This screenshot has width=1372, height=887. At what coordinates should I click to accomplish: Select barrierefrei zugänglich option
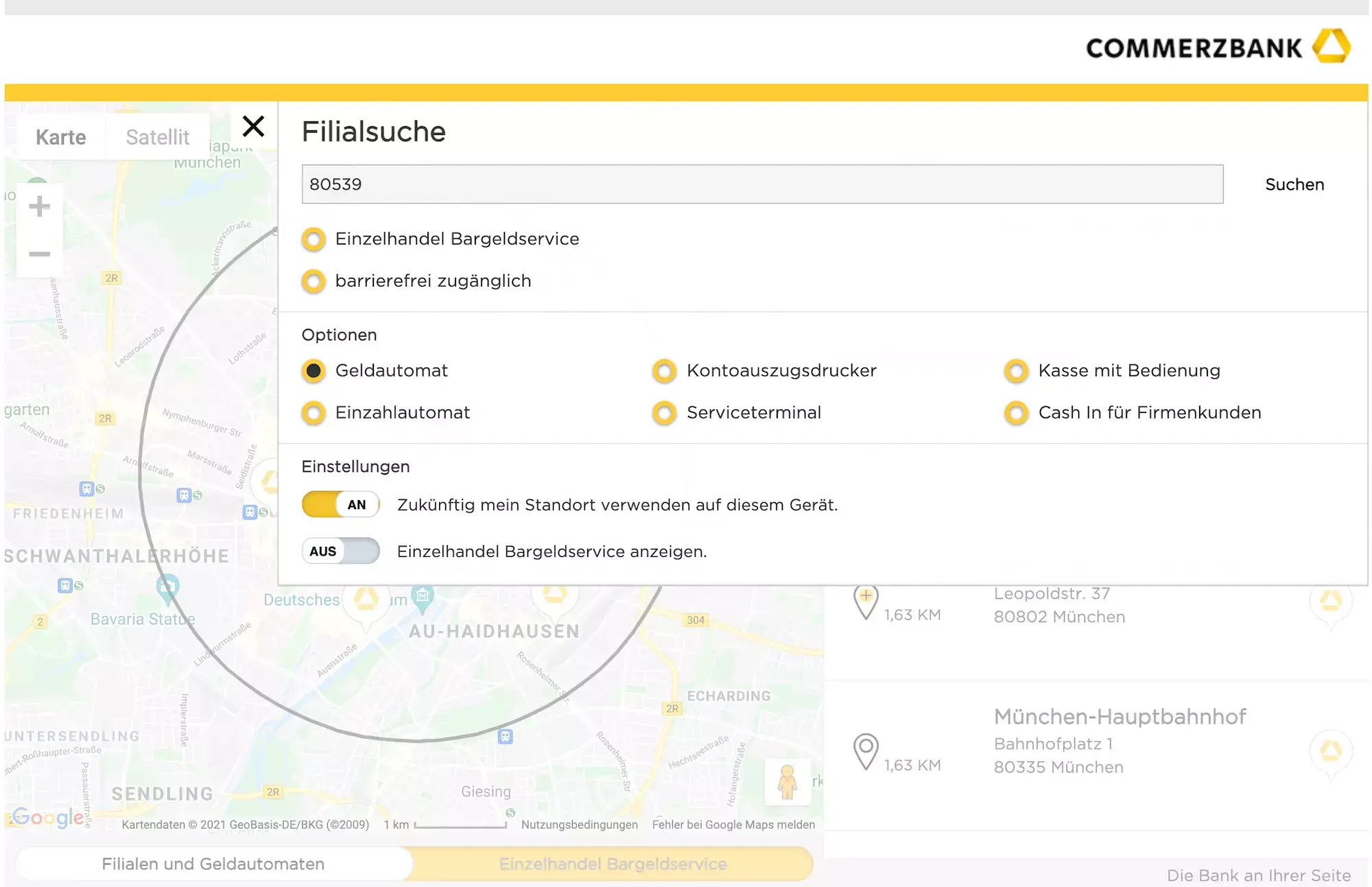(314, 281)
